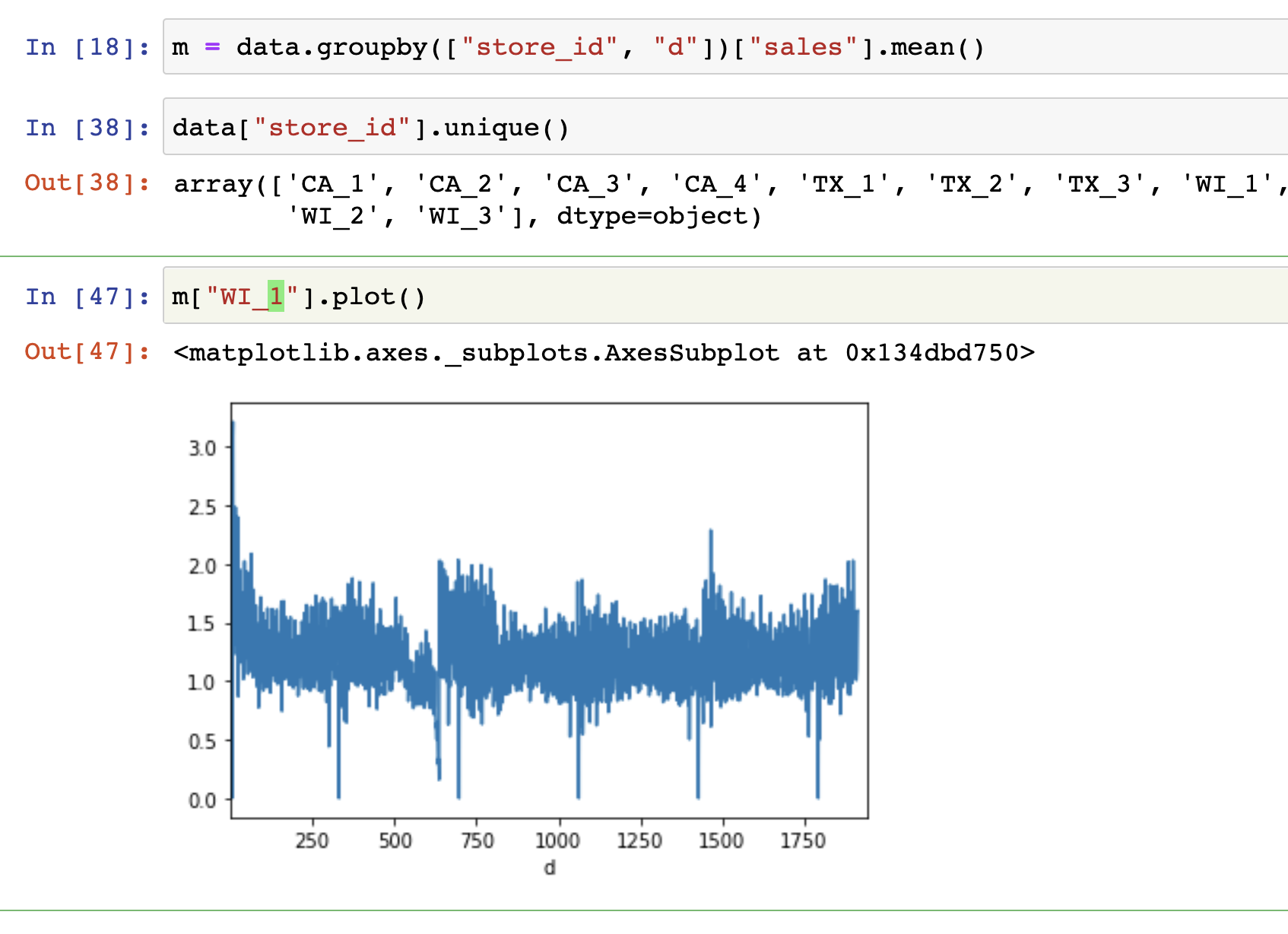Screen dimensions: 1288x934
Task: Click the 3.0 tick label on y-axis
Action: [202, 448]
